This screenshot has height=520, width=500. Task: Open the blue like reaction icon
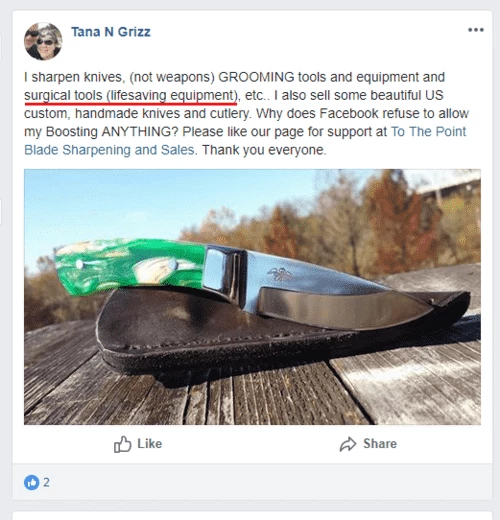click(32, 482)
